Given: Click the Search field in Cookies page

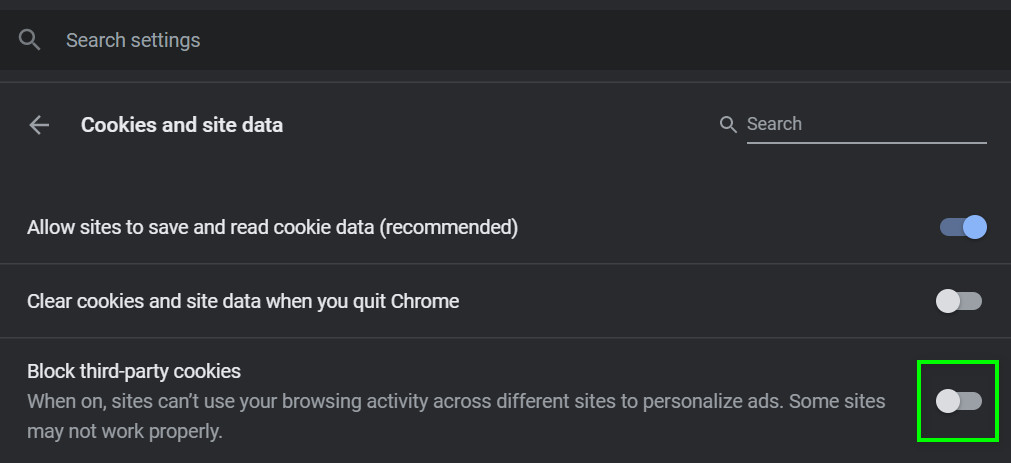Looking at the screenshot, I should [x=865, y=124].
